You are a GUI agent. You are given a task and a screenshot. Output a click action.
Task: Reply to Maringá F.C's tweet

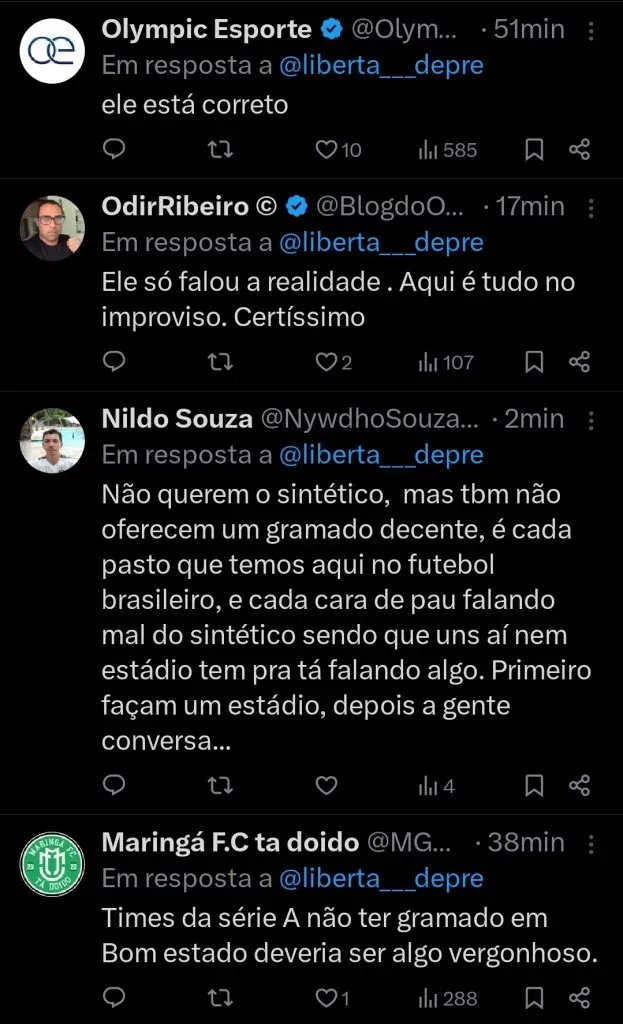[115, 998]
